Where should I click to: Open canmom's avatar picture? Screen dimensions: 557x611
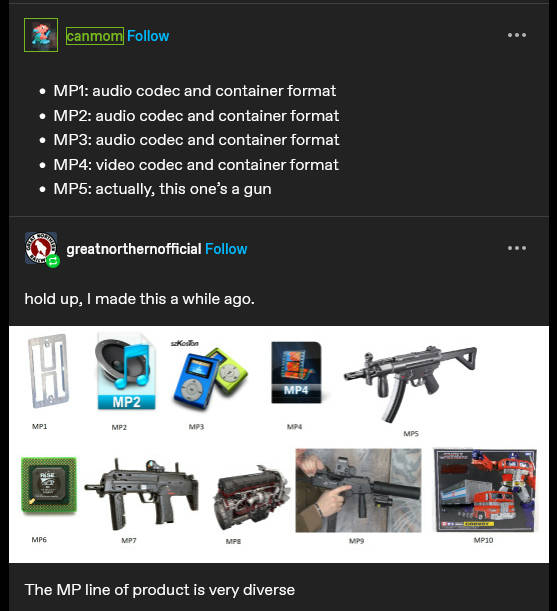coord(41,35)
